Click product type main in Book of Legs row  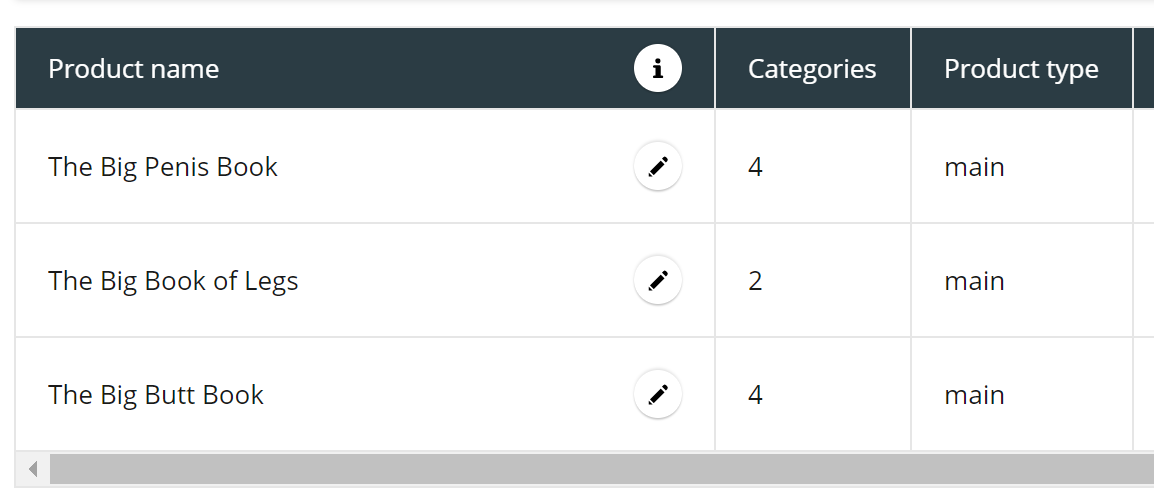[974, 281]
